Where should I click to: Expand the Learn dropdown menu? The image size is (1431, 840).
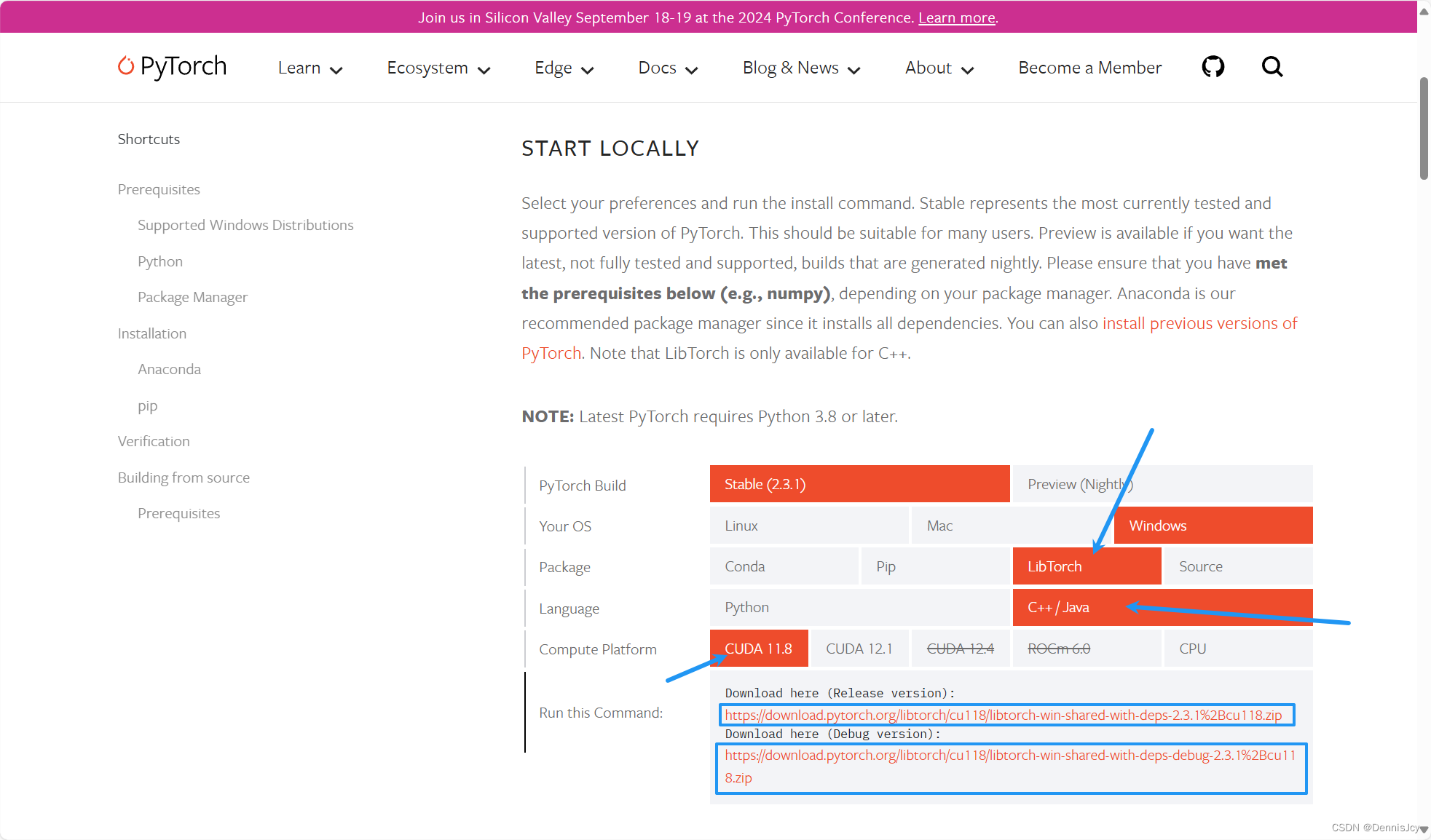click(310, 68)
